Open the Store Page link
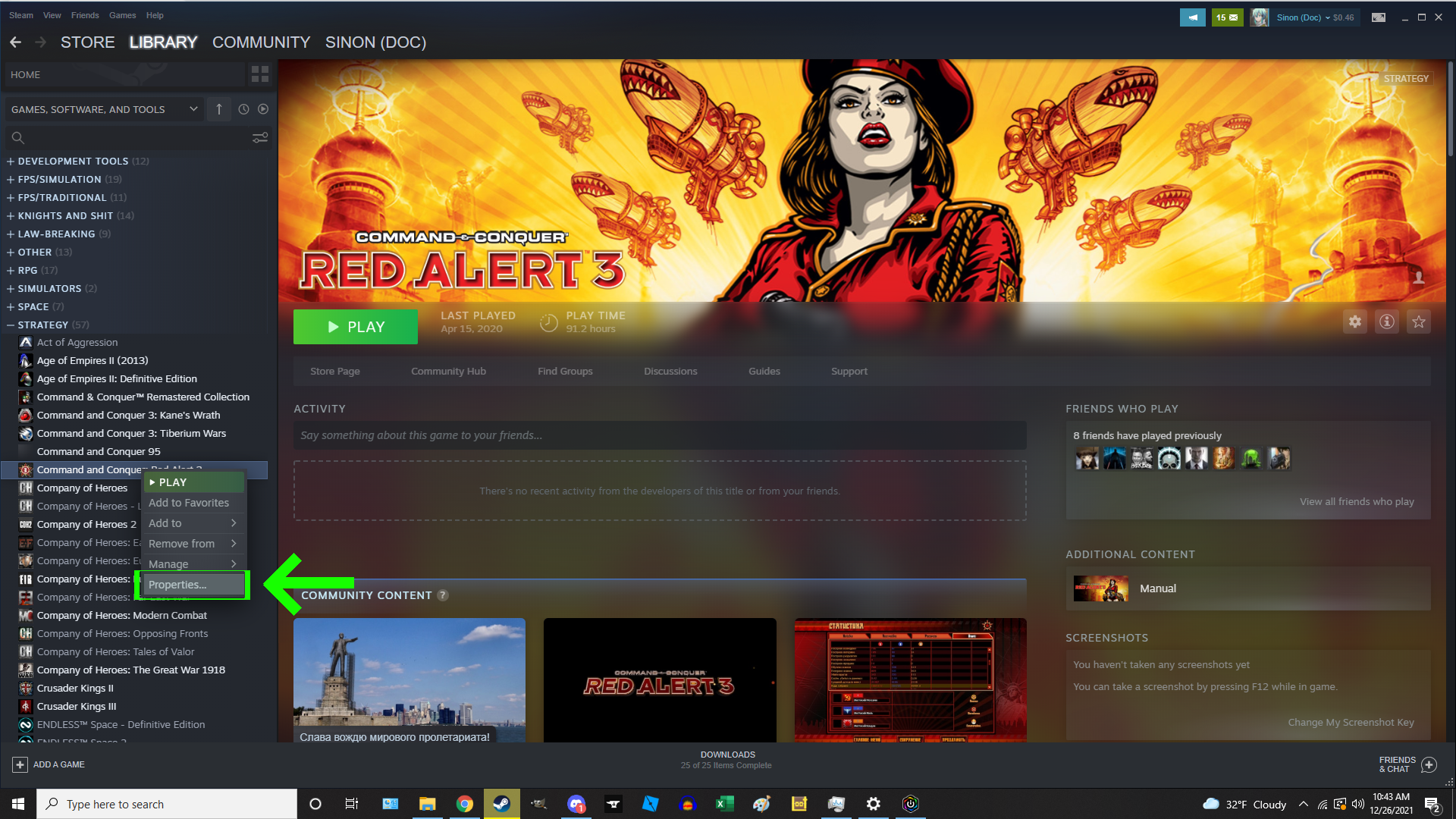Viewport: 1456px width, 819px height. 335,372
